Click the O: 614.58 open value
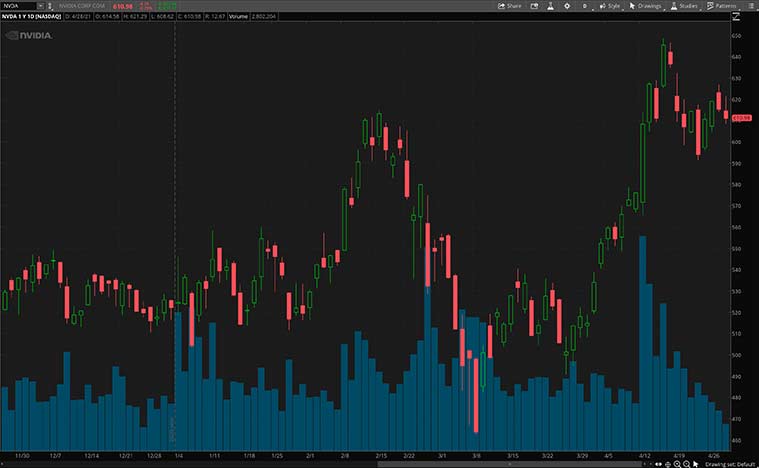Viewport: 759px width, 468px height. pyautogui.click(x=106, y=16)
